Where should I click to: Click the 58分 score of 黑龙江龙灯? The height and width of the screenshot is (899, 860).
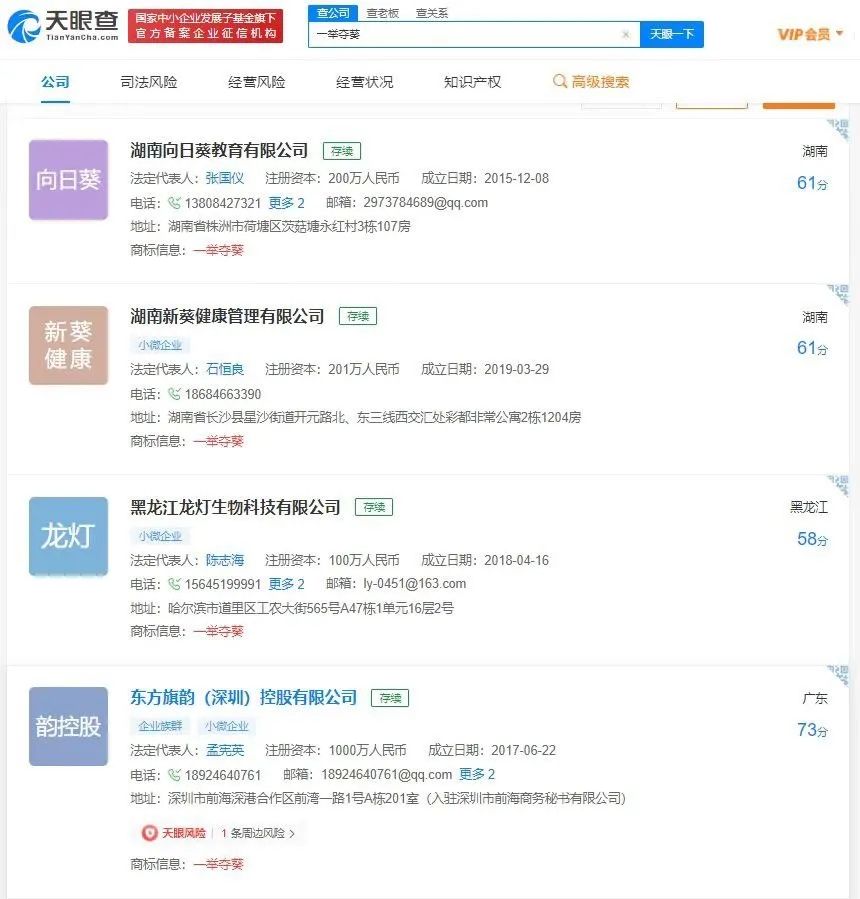[812, 538]
